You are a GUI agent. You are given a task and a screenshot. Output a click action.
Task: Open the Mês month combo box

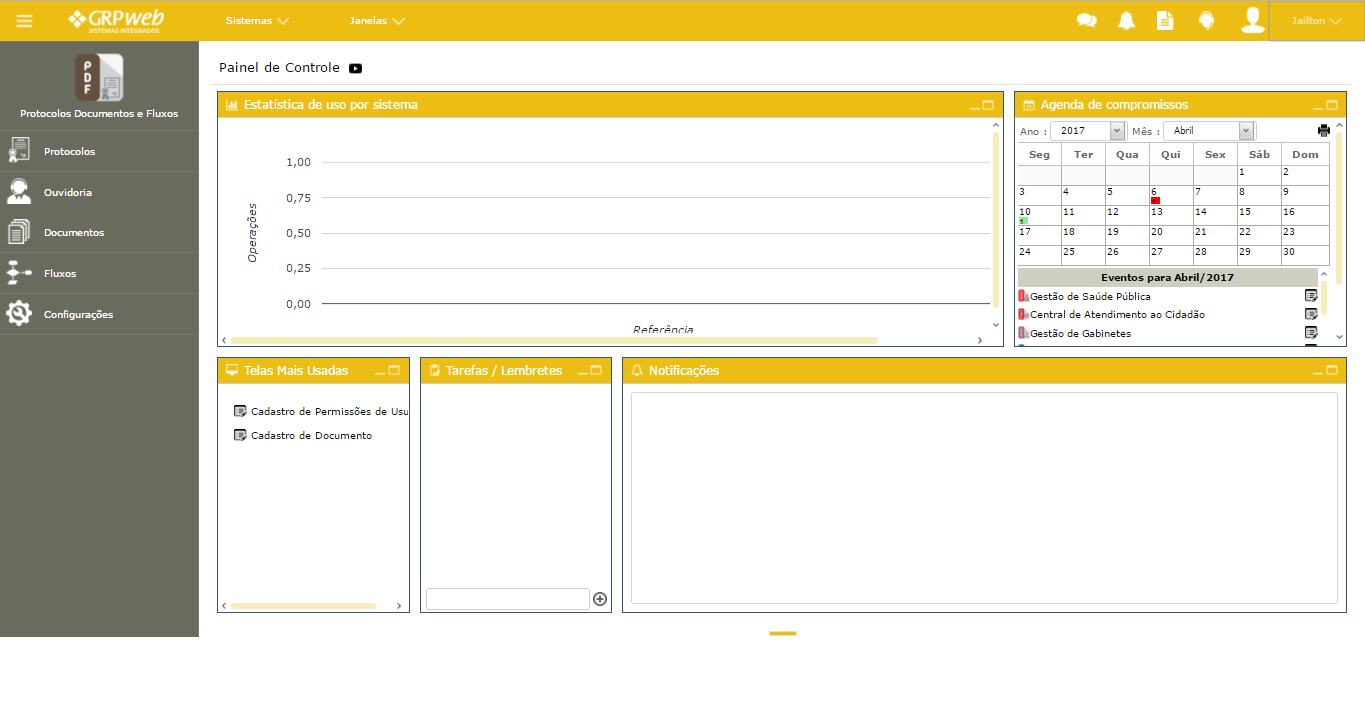(1208, 131)
